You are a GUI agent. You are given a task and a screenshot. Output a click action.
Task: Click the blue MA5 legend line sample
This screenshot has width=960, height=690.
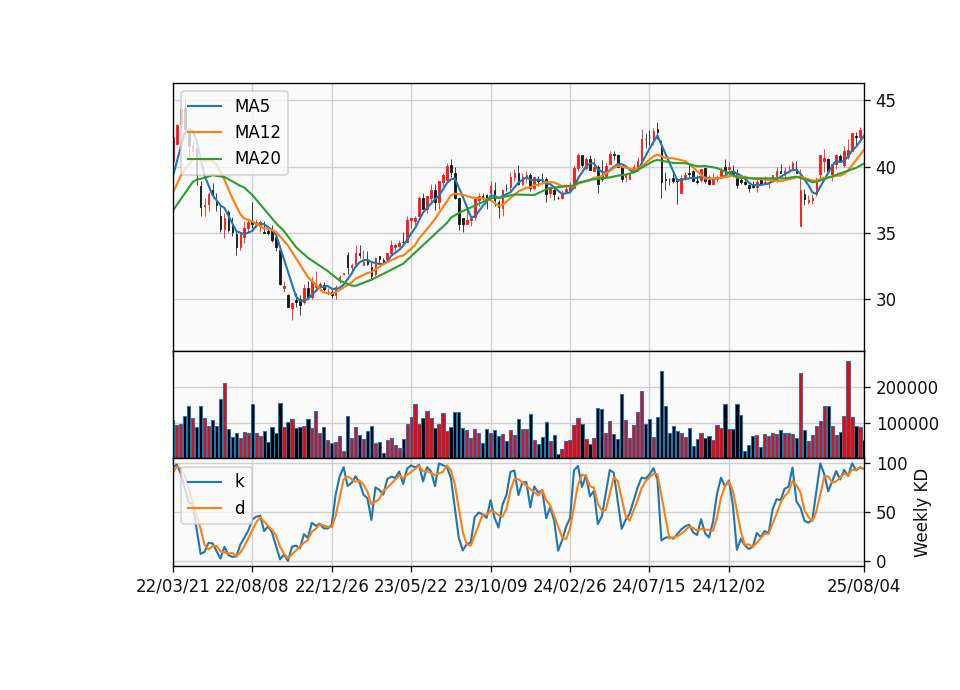[x=204, y=106]
